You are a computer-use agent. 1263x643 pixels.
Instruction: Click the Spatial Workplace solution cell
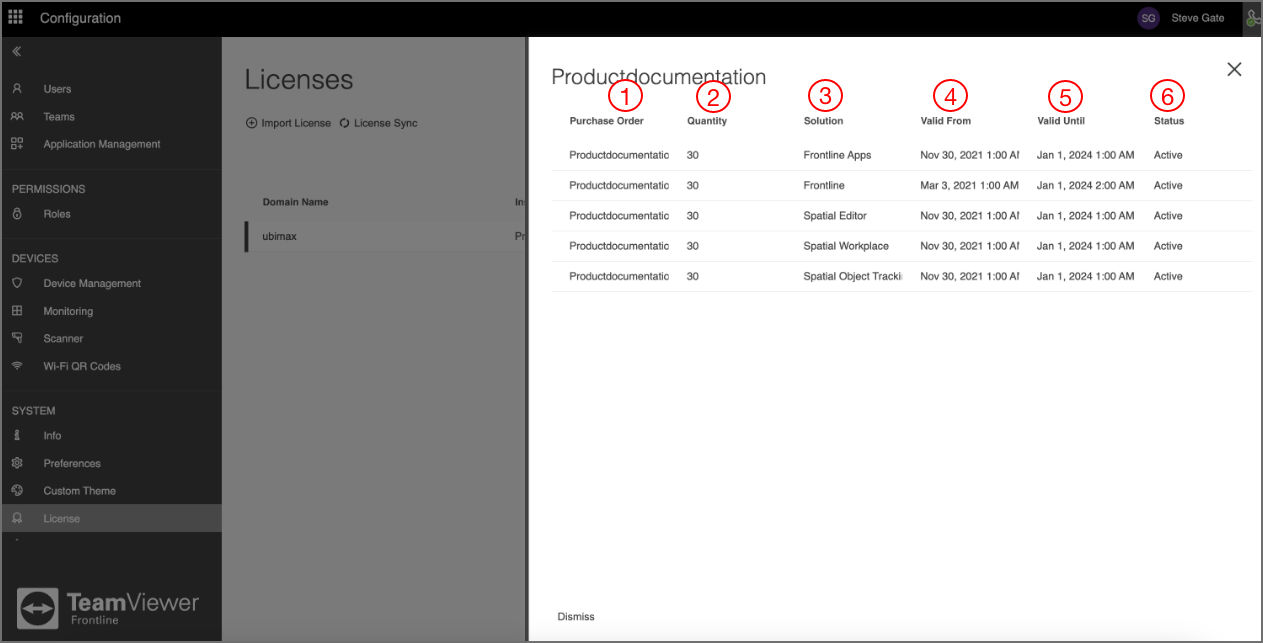click(x=846, y=246)
